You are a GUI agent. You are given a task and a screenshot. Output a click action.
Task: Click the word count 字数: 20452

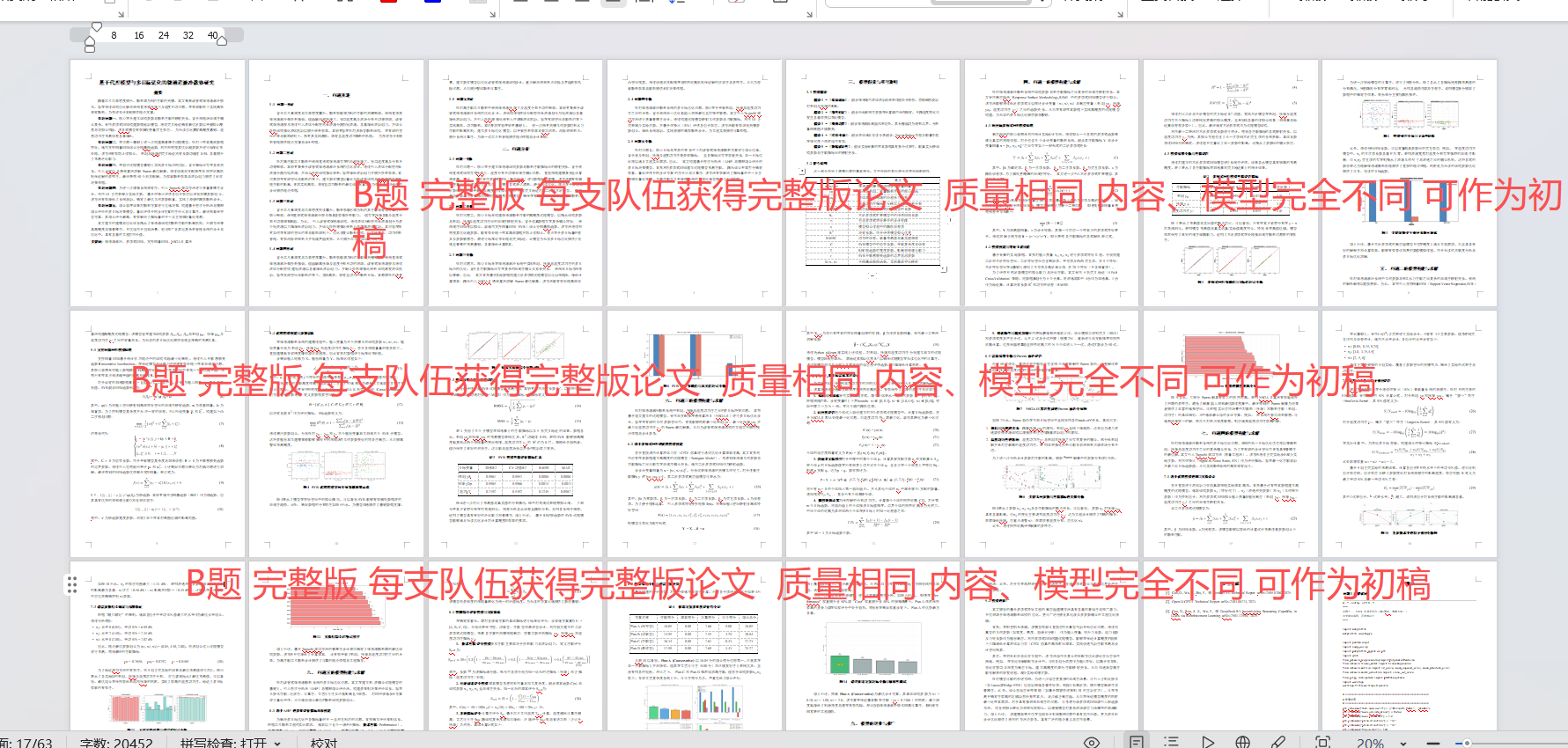point(116,743)
